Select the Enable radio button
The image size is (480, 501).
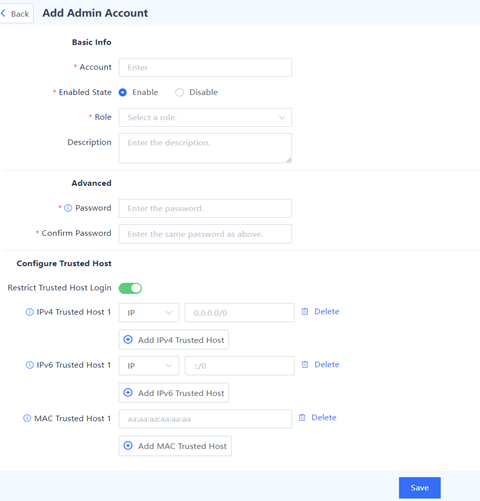[123, 92]
